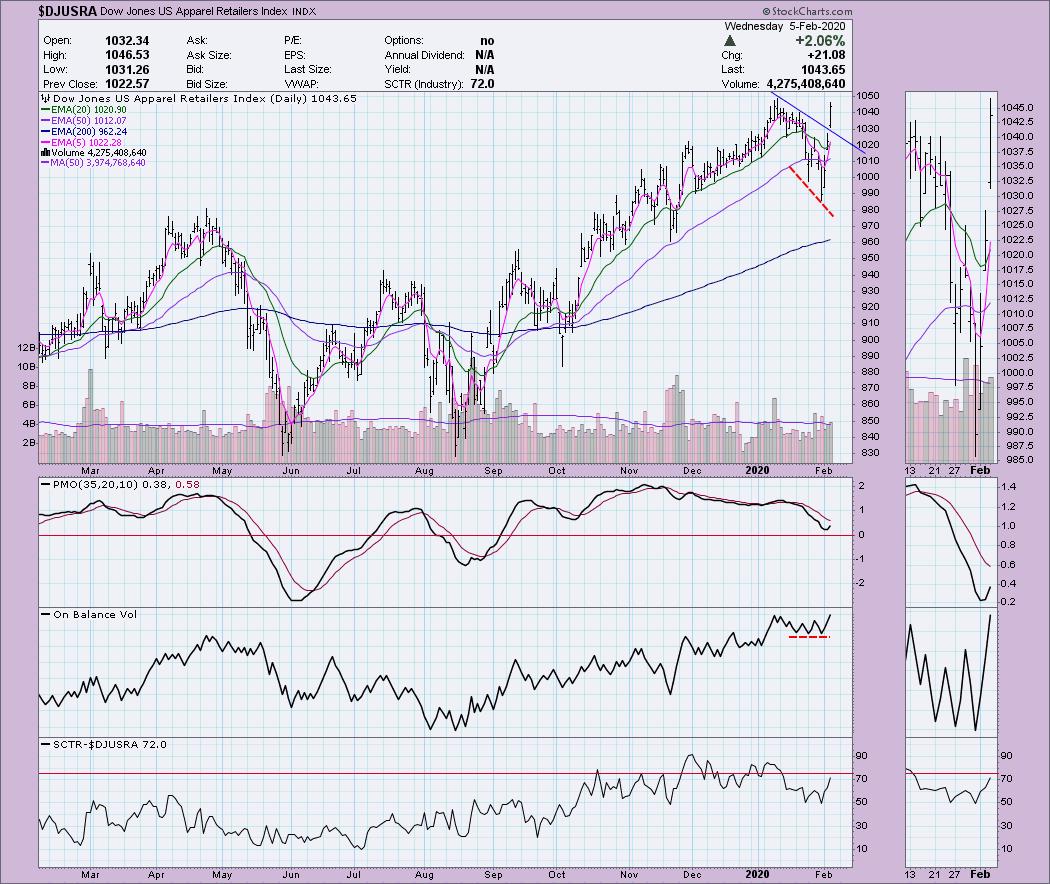This screenshot has width=1050, height=884.
Task: Click the index name in the title bar
Action: [195, 11]
